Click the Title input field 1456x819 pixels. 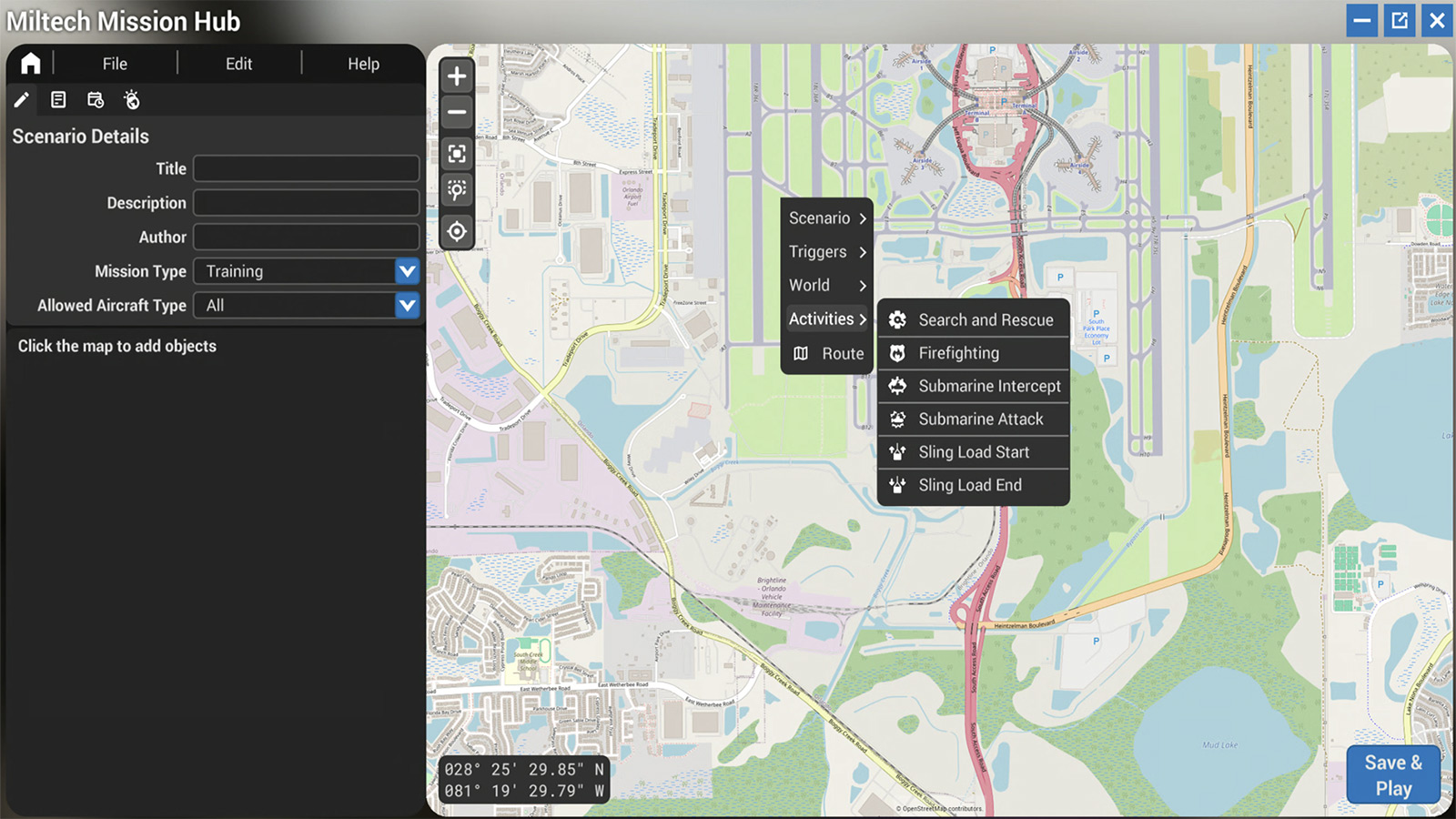tap(306, 168)
